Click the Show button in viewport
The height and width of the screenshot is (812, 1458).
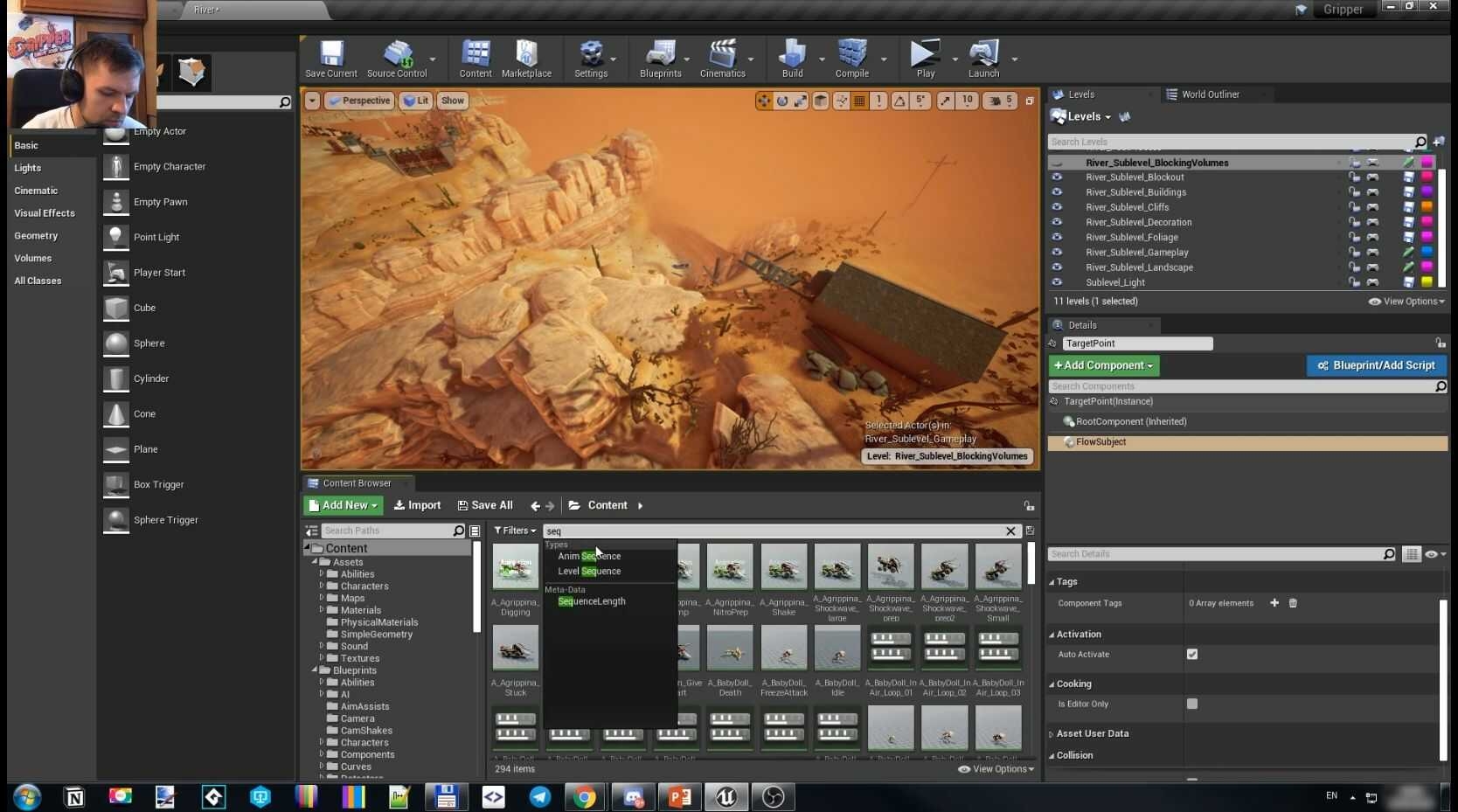point(453,101)
